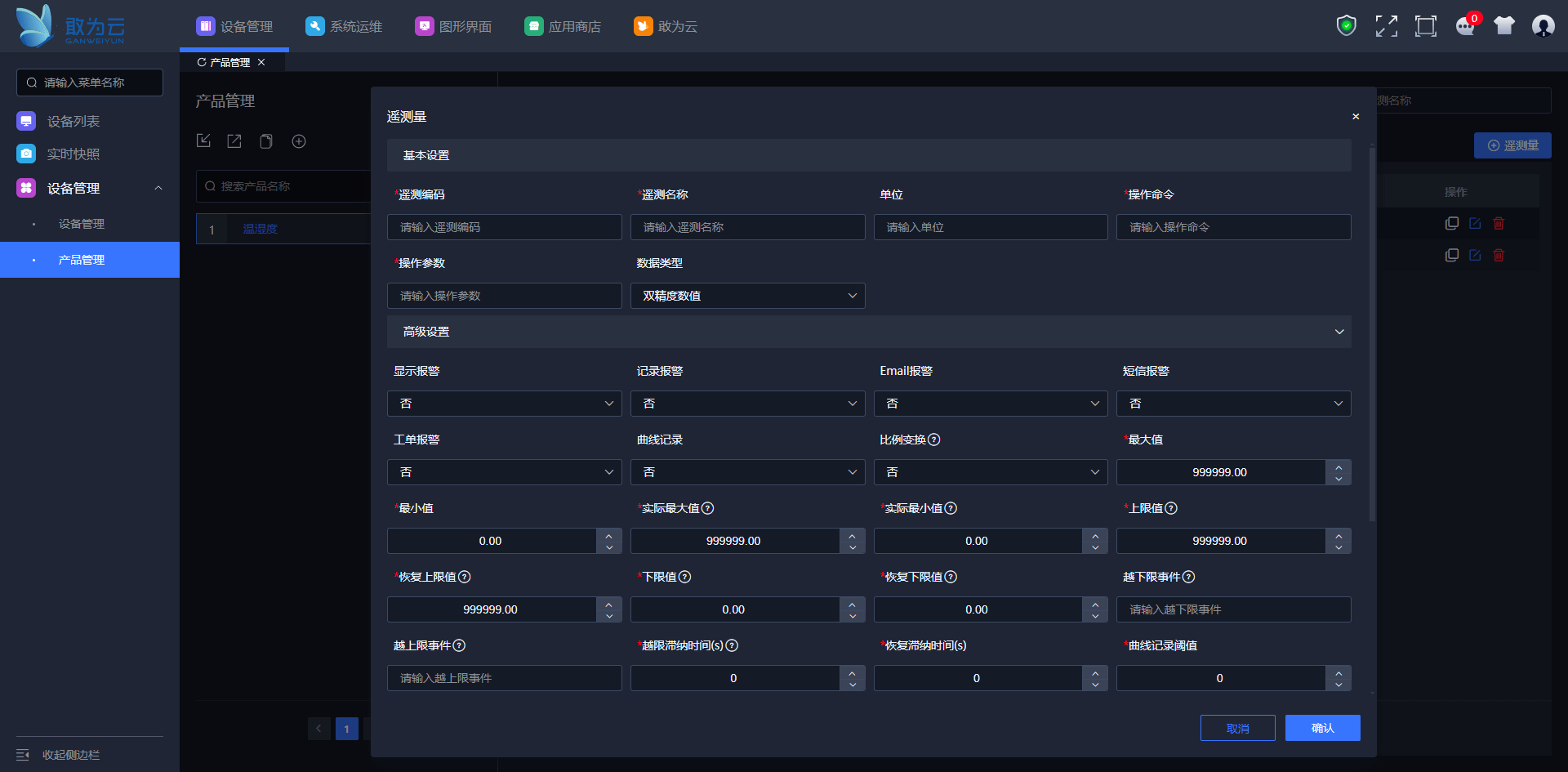Image resolution: width=1568 pixels, height=772 pixels.
Task: Click the 遥测编码 input field
Action: pos(504,227)
